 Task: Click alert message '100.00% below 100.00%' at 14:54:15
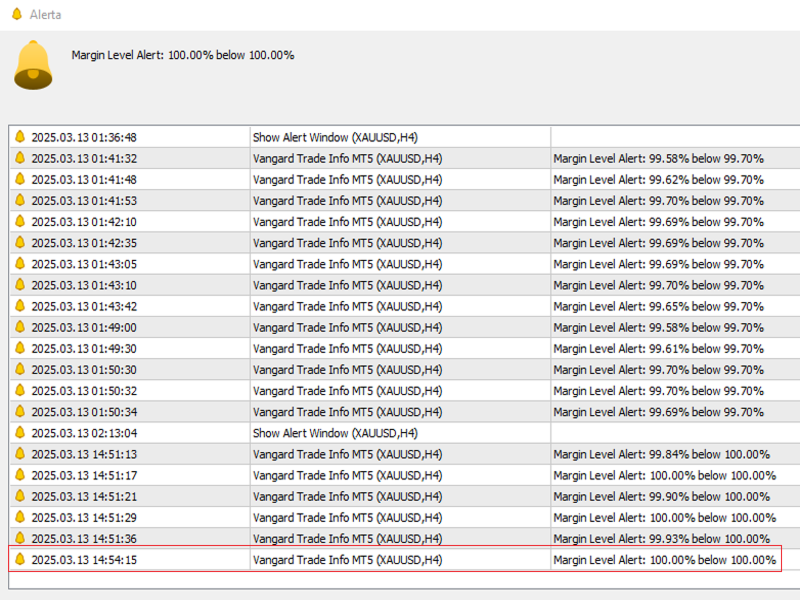[x=664, y=560]
